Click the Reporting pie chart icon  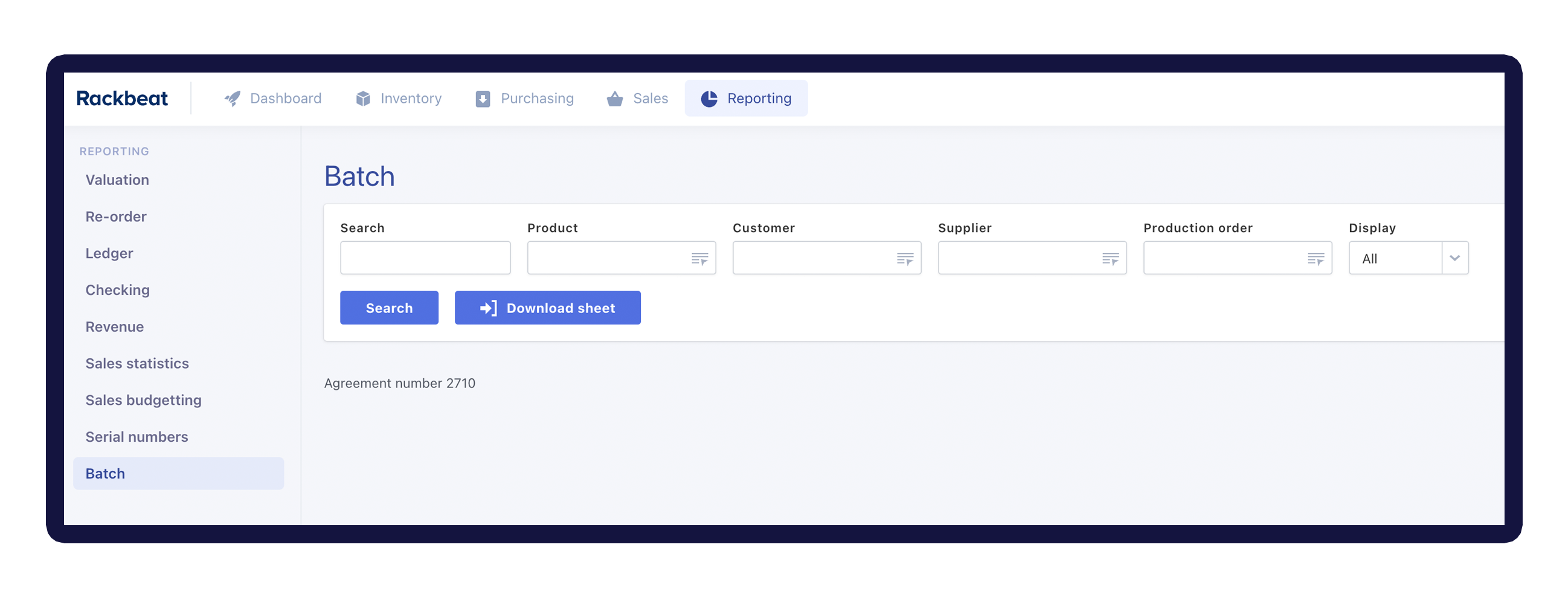pos(709,99)
